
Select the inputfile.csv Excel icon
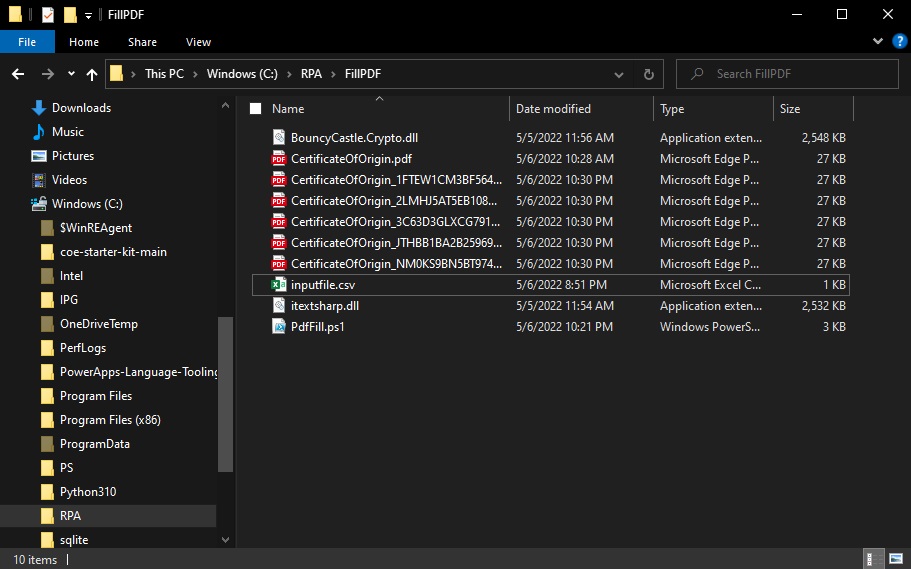tap(279, 285)
